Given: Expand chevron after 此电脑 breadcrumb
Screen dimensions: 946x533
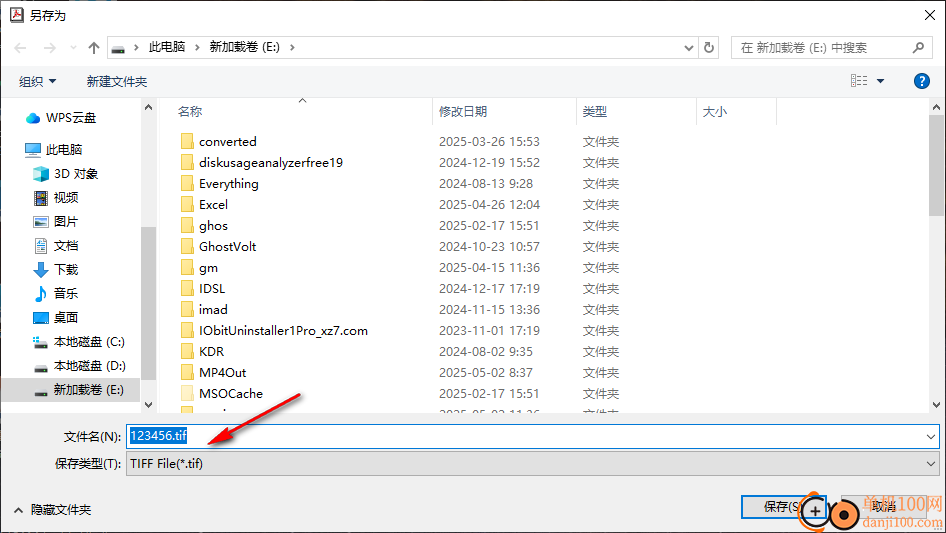Looking at the screenshot, I should (197, 47).
